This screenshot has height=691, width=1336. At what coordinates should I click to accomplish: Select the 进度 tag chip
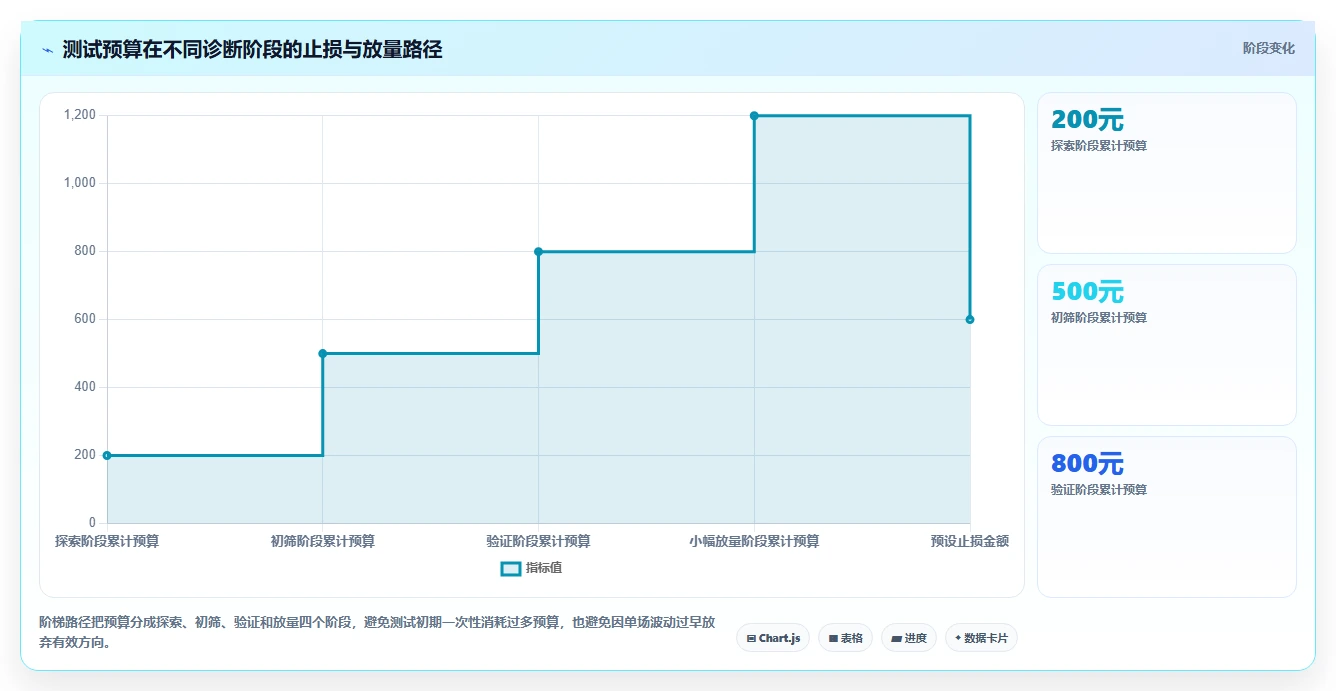908,638
